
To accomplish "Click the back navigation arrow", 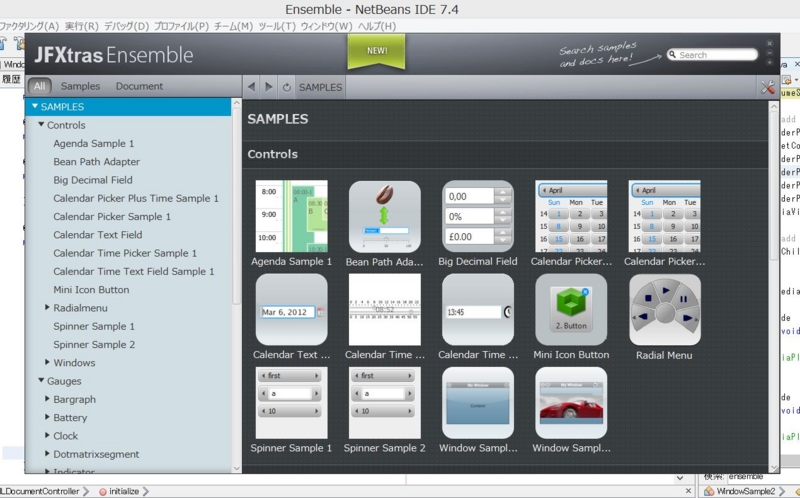I will tap(251, 87).
